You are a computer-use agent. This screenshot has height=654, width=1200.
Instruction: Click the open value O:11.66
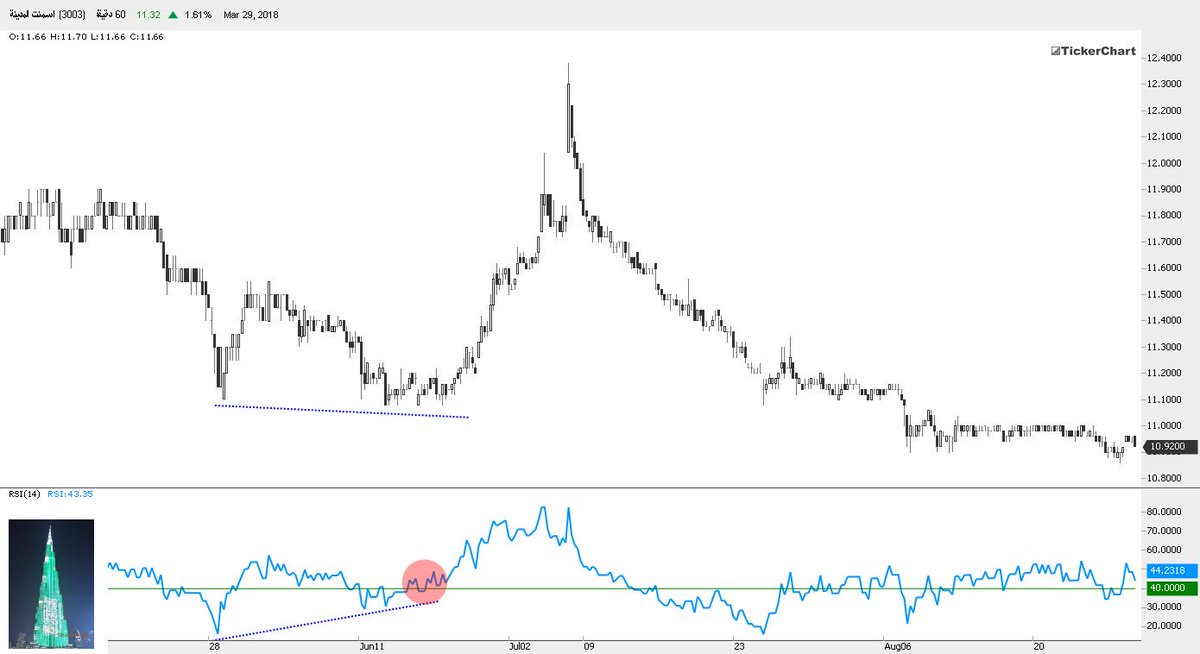point(27,36)
